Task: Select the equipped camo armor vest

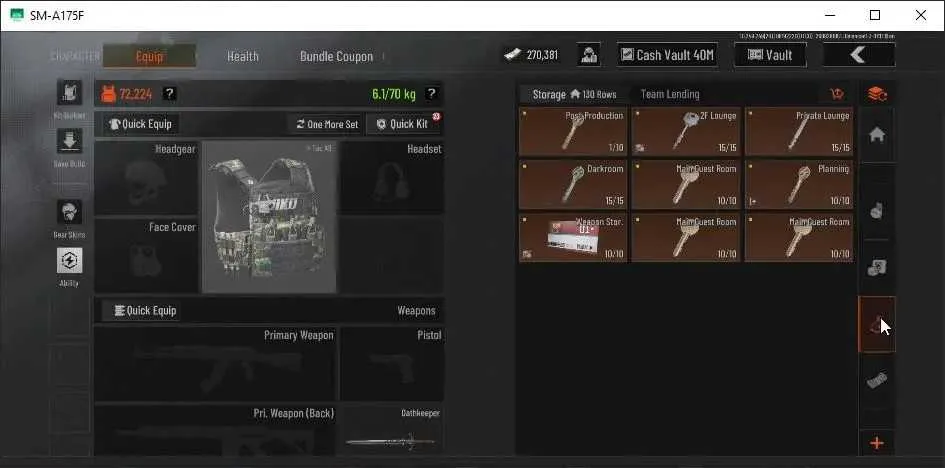Action: (269, 217)
